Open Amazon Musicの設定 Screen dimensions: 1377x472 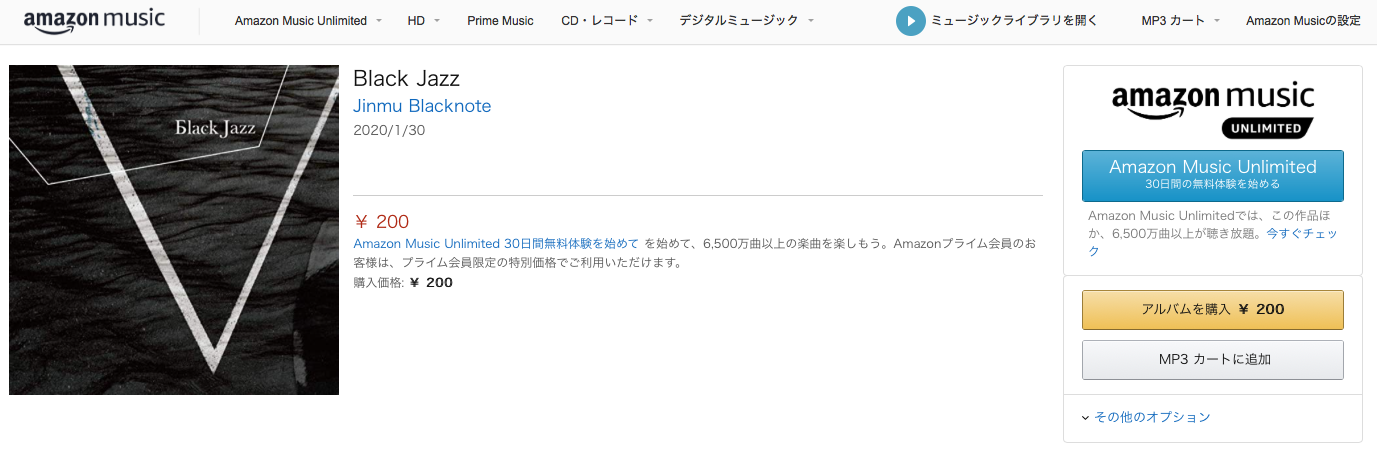tap(1303, 21)
